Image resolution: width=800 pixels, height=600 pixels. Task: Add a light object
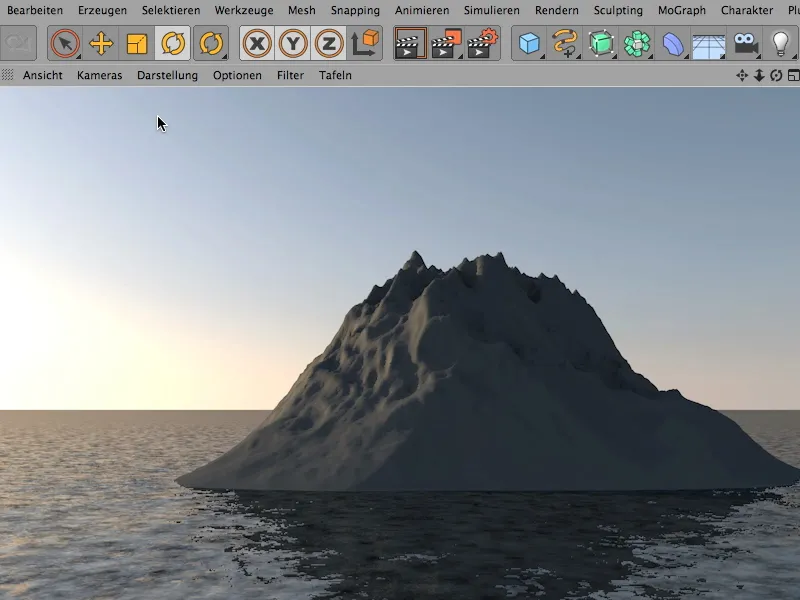click(781, 43)
